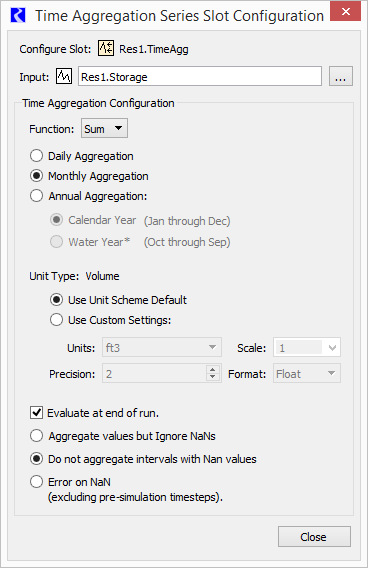Increase Precision with the up stepper arrow
368x568 pixels.
[x=213, y=369]
